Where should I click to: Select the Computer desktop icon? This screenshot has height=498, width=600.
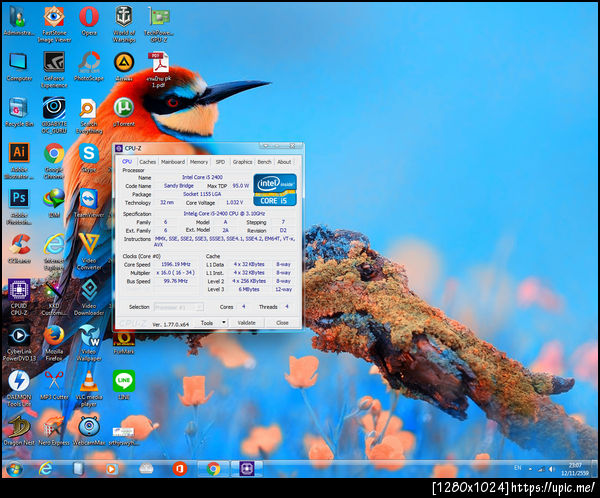[x=19, y=67]
